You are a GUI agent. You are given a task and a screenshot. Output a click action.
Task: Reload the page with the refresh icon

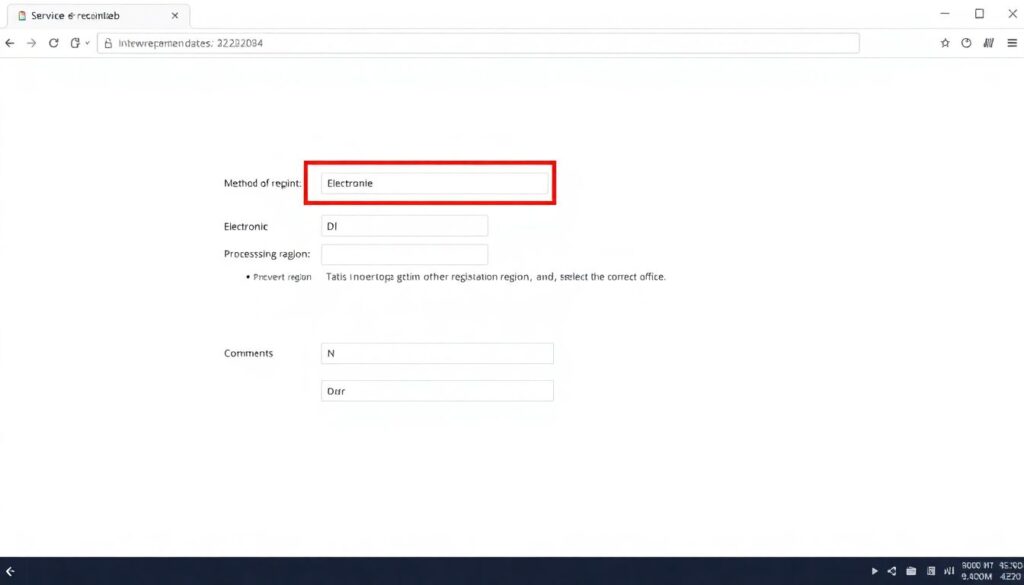point(54,44)
